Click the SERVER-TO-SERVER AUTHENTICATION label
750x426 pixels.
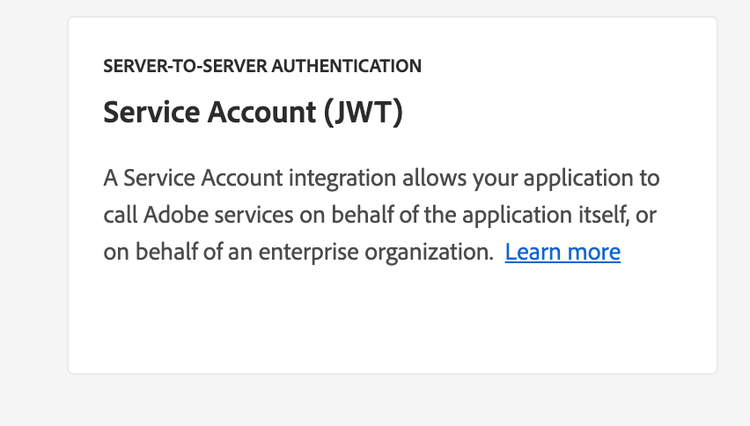pos(262,66)
